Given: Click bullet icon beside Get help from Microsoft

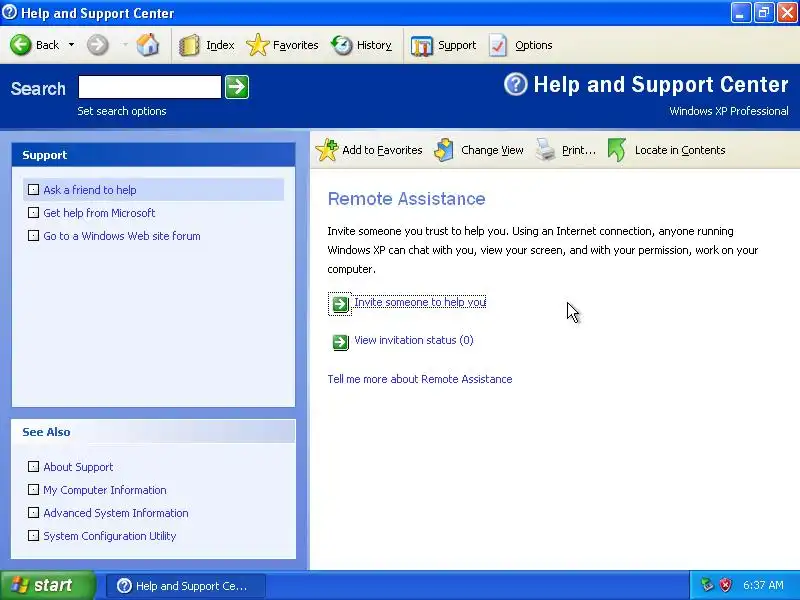Looking at the screenshot, I should point(33,213).
